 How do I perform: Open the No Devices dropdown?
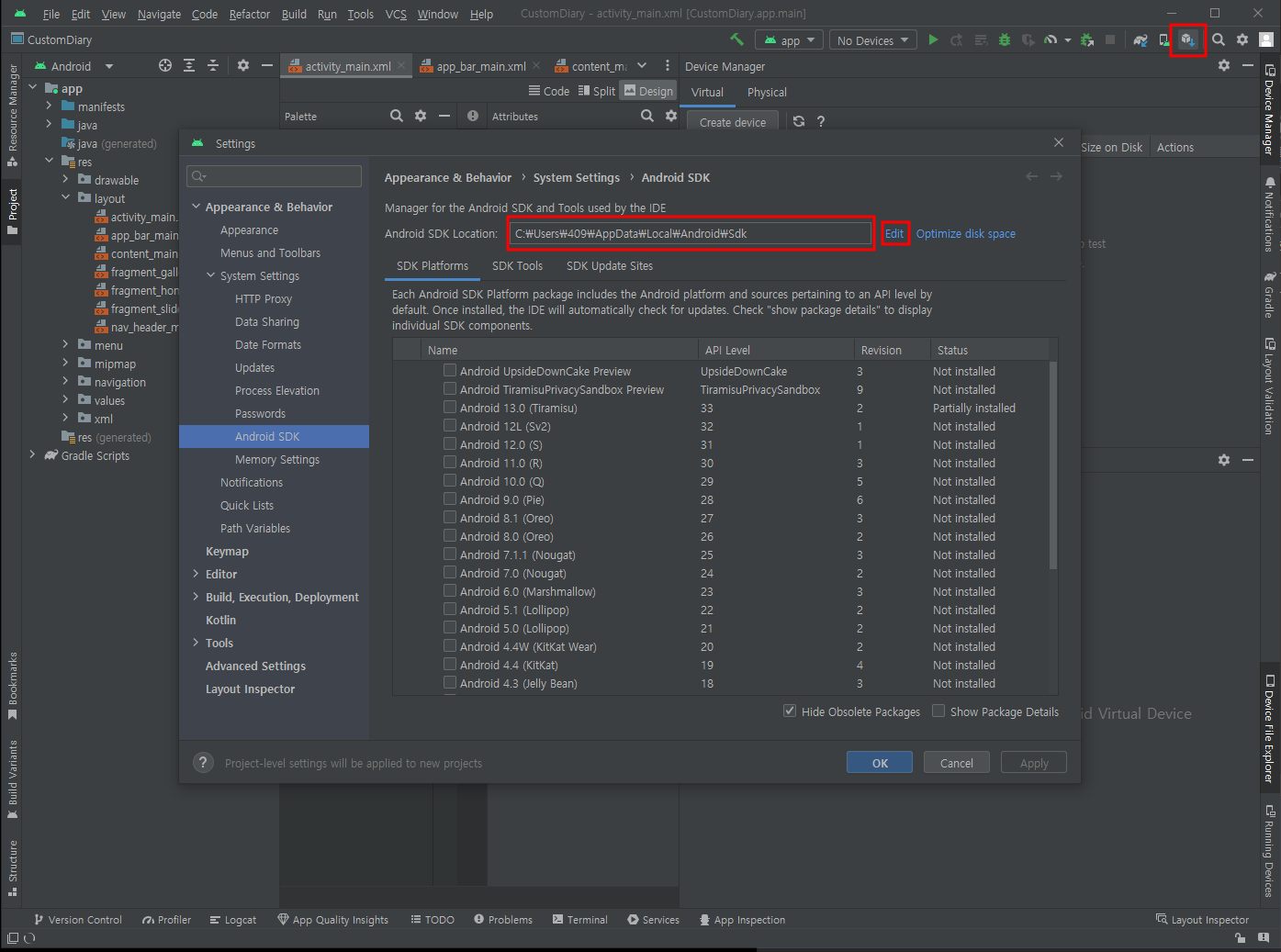873,40
